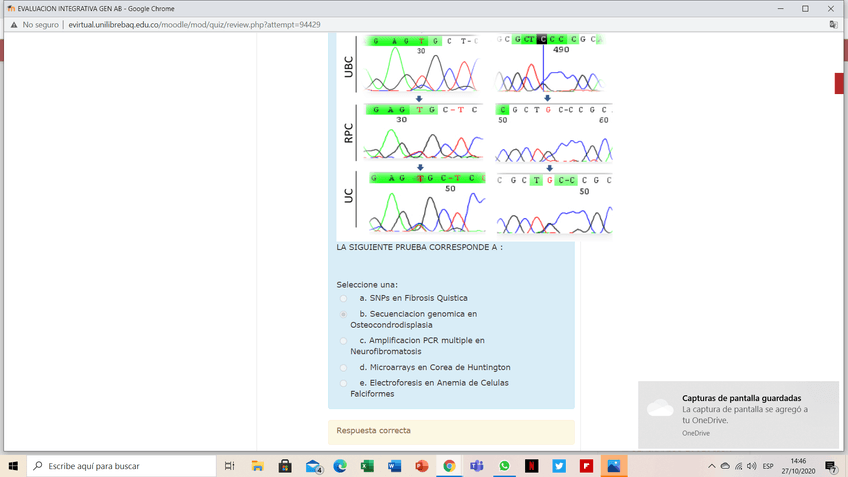The image size is (848, 477).
Task: Click the 'No seguro' security warning
Action: (35, 25)
